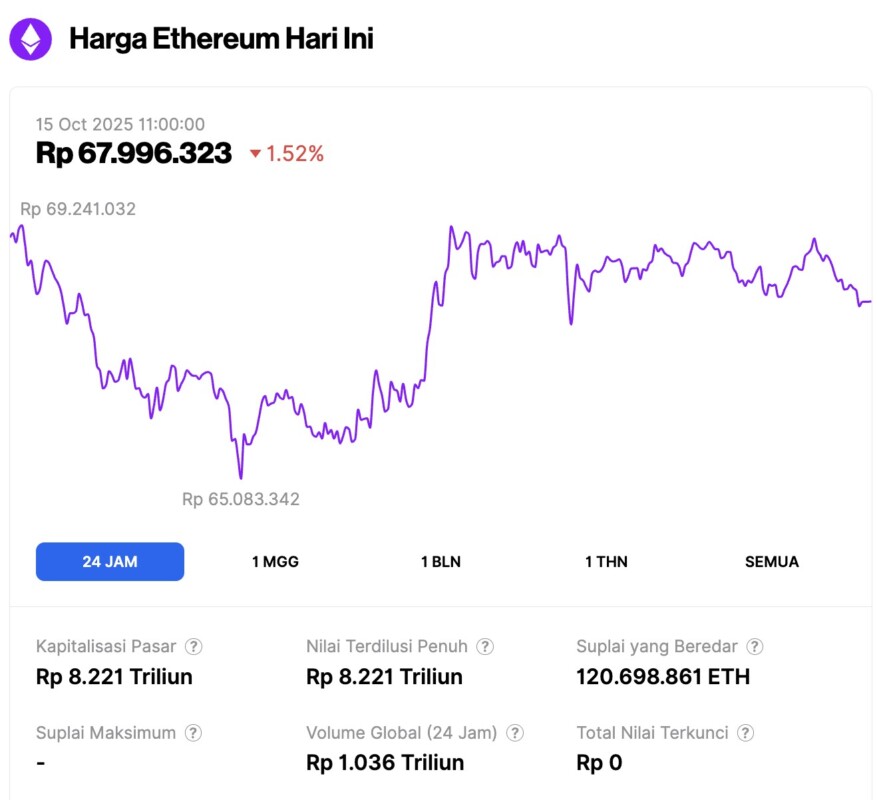This screenshot has width=877, height=800.
Task: Click question mark beside Suplai Maksimum
Action: 194,733
